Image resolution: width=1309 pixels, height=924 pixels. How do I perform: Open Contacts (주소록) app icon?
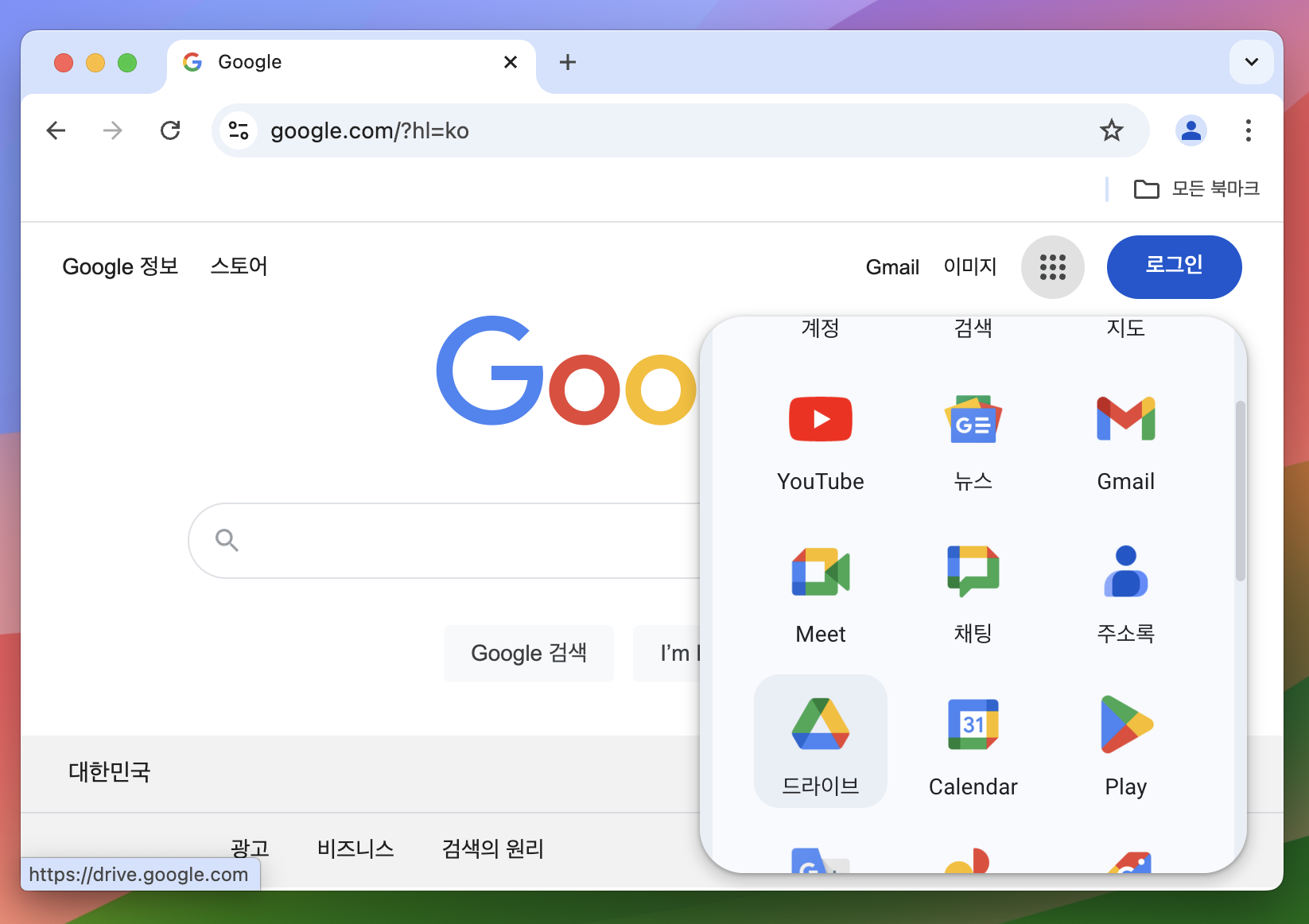pyautogui.click(x=1125, y=571)
